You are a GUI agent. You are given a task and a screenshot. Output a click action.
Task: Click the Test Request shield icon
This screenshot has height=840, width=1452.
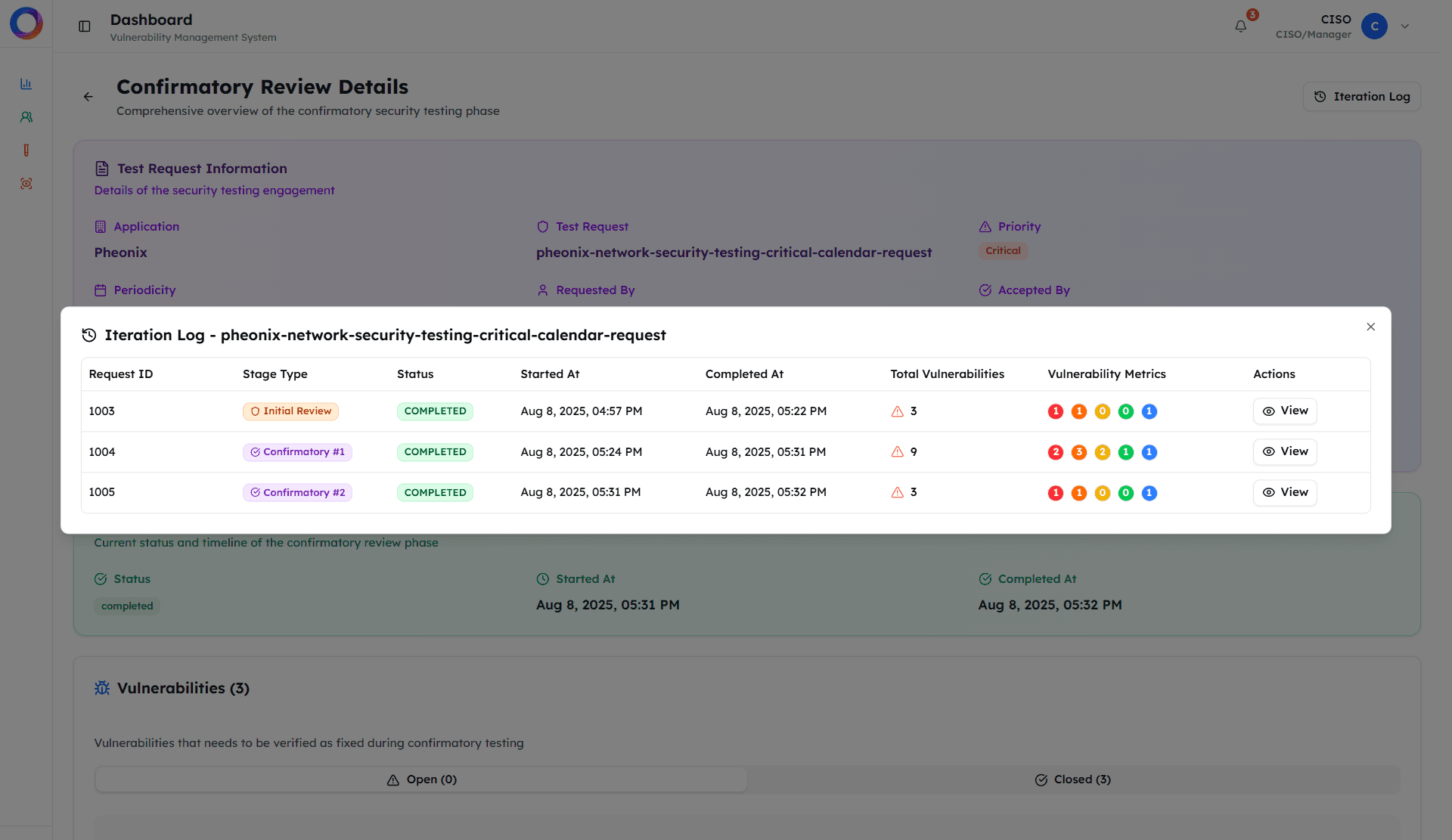click(542, 227)
